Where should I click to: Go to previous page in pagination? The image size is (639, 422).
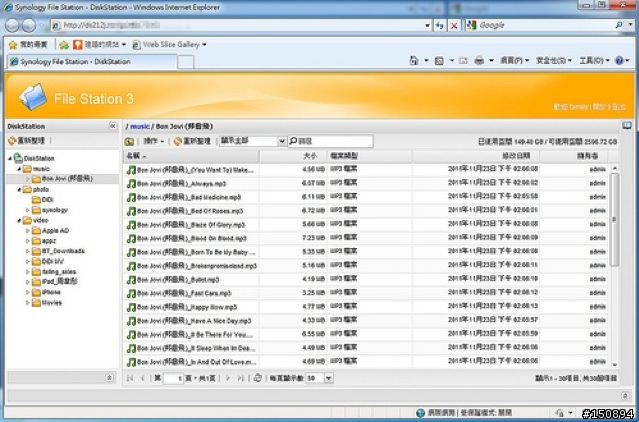pyautogui.click(x=142, y=378)
